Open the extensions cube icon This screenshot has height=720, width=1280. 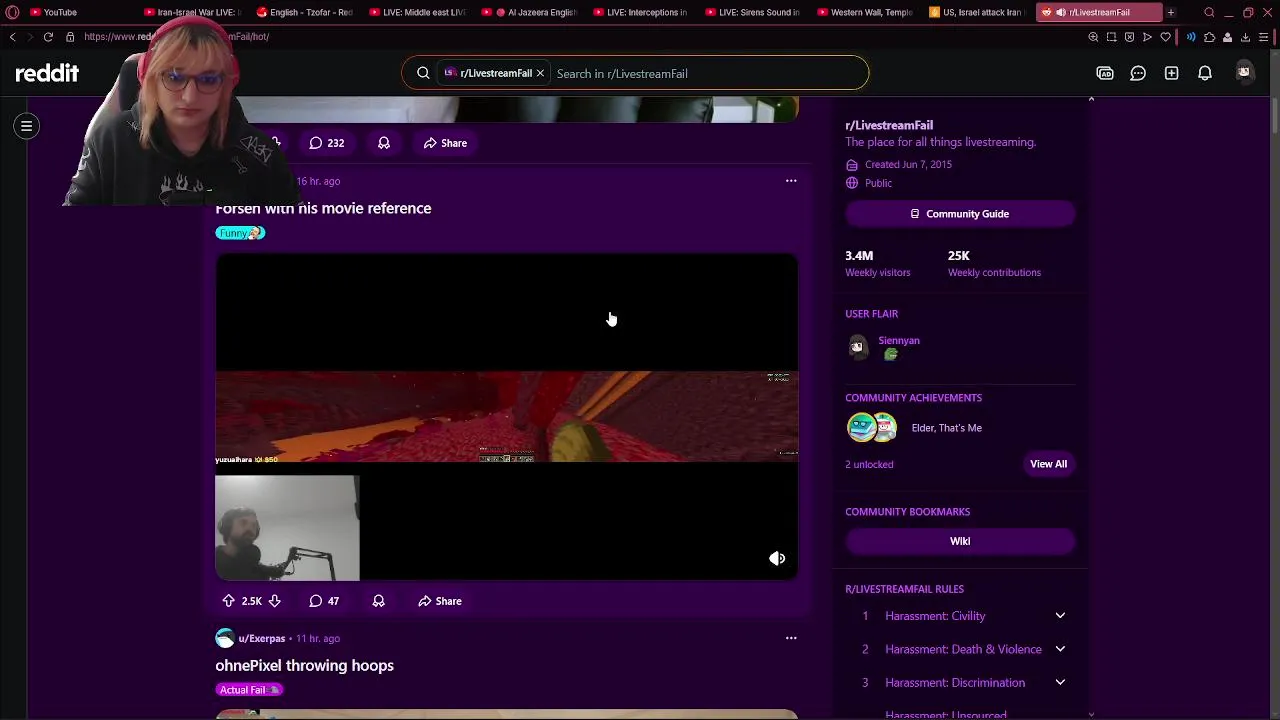pos(1209,37)
